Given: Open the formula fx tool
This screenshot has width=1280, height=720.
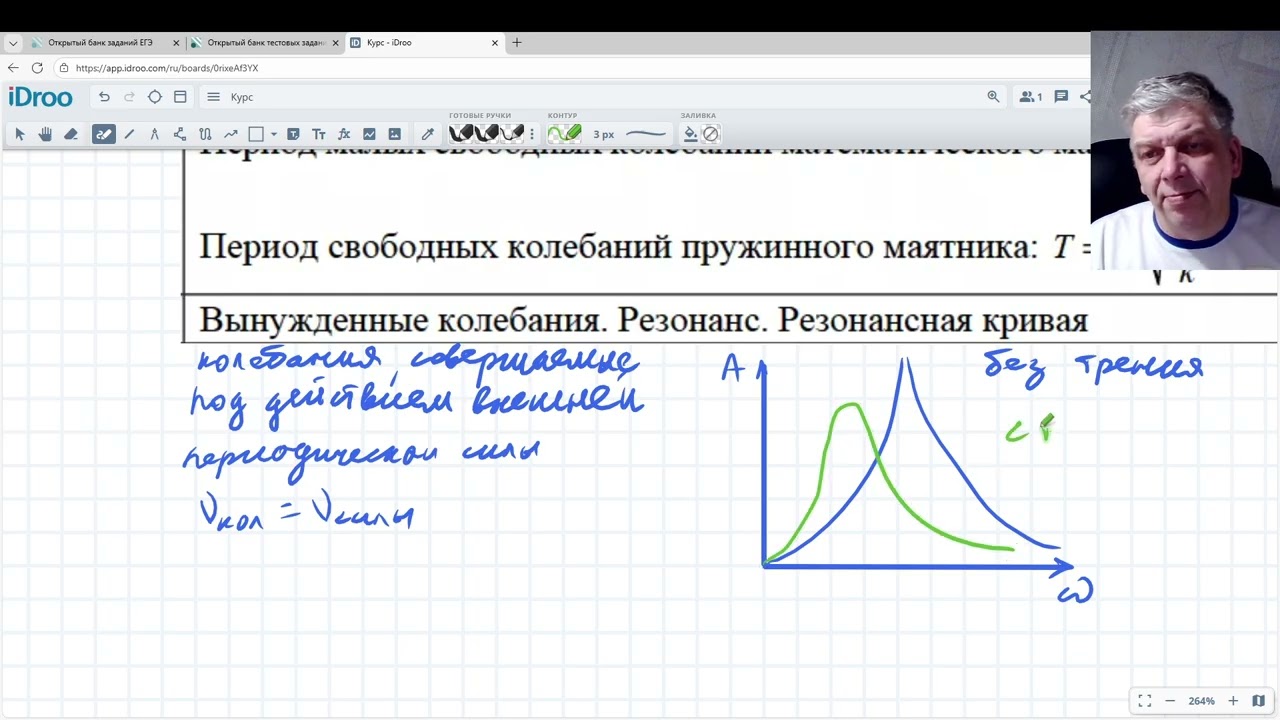Looking at the screenshot, I should pos(344,134).
